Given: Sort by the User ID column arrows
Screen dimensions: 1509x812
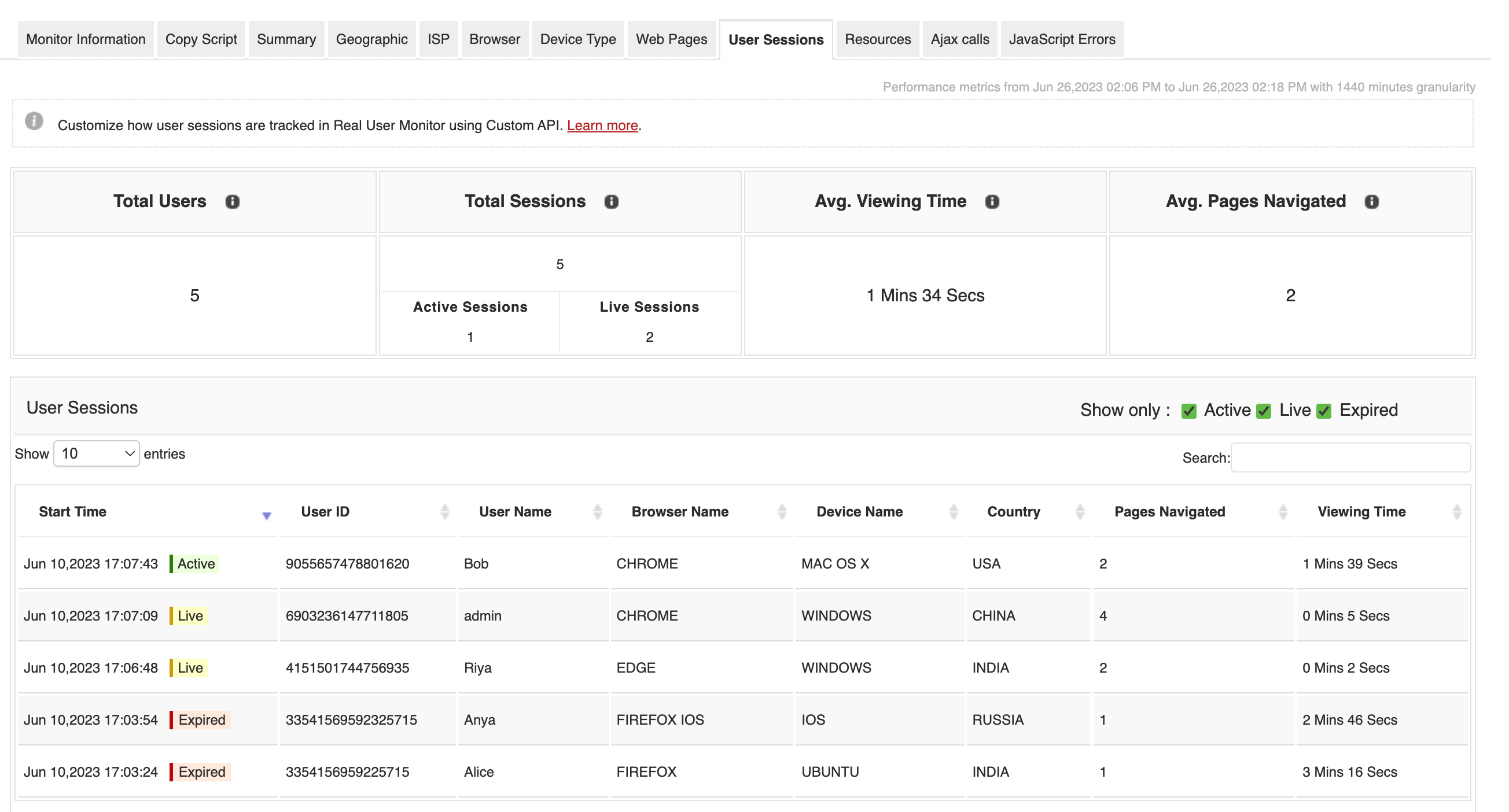Looking at the screenshot, I should click(x=444, y=512).
